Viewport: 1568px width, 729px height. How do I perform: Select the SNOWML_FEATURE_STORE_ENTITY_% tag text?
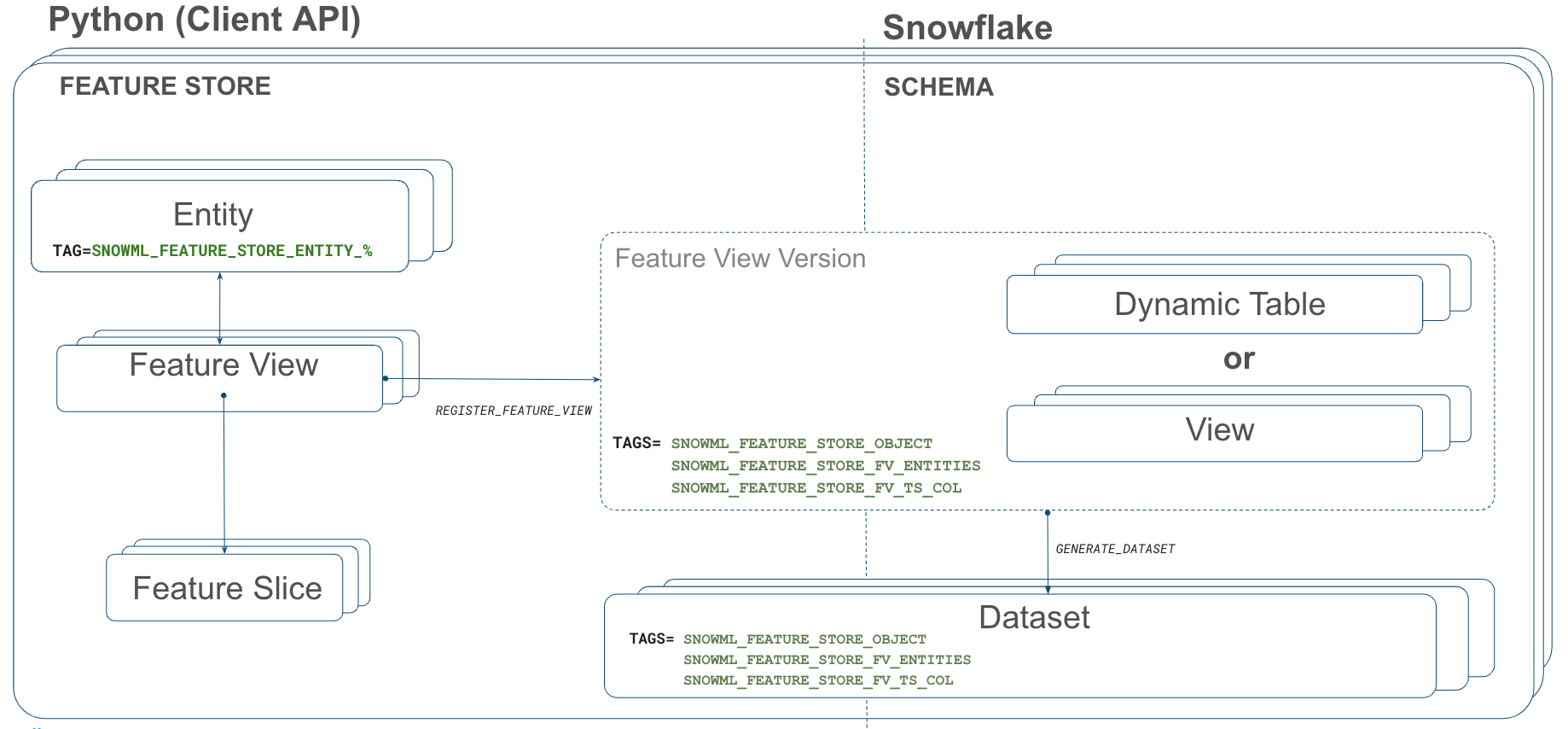(232, 251)
